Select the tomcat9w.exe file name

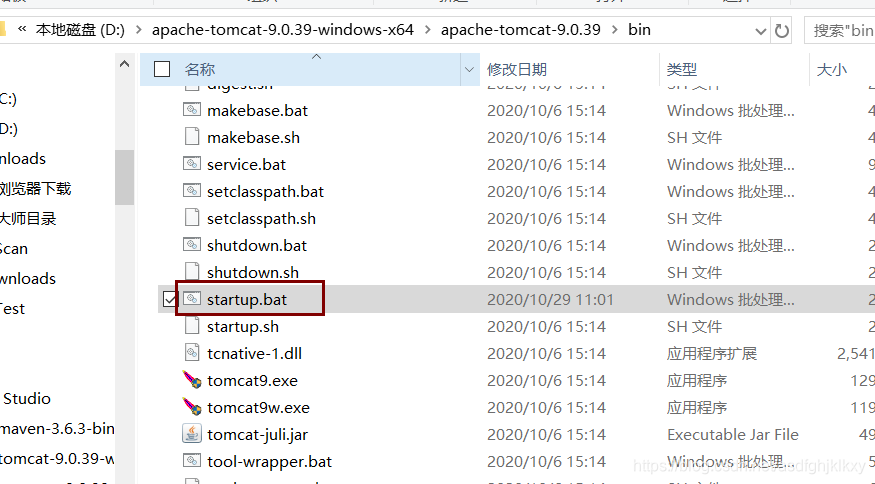258,408
